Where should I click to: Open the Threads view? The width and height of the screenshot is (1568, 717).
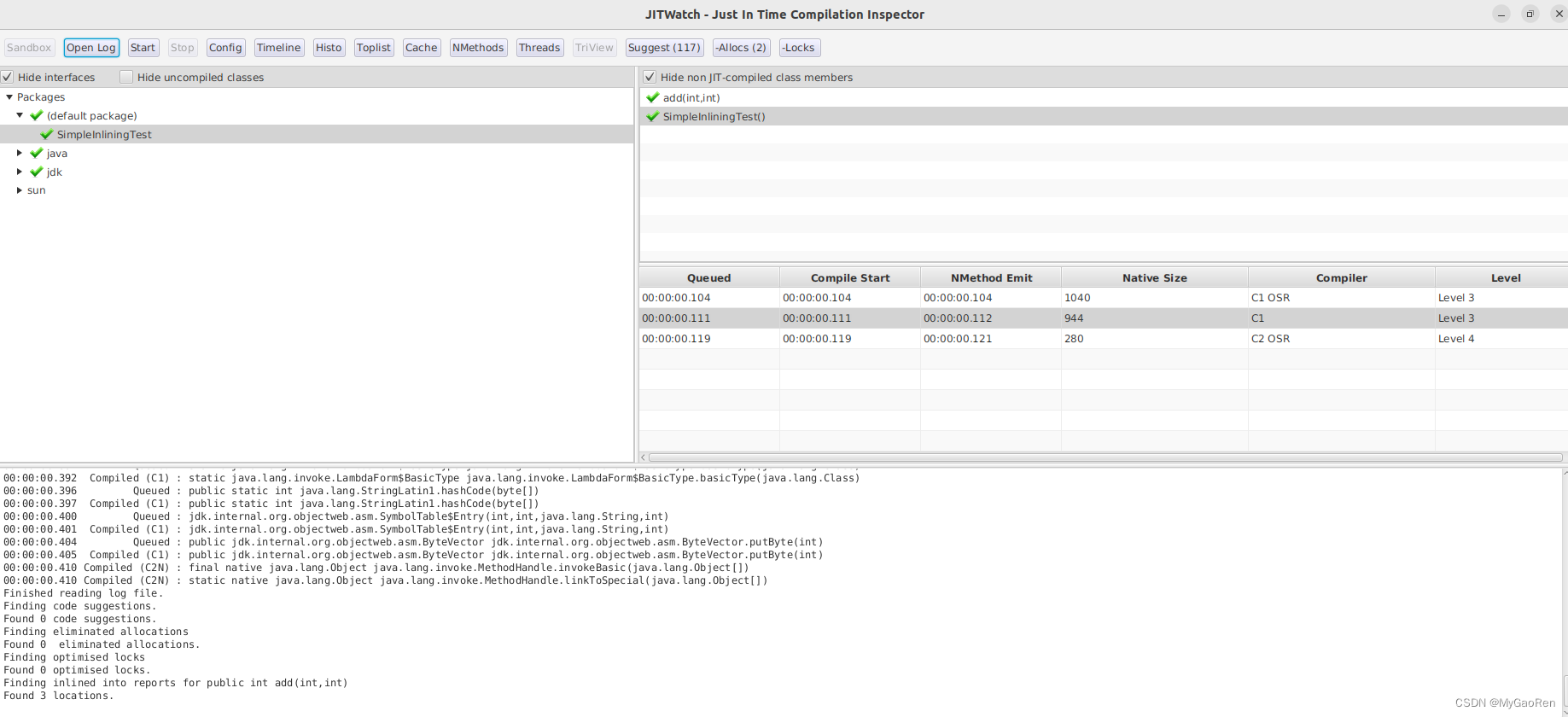[x=539, y=48]
